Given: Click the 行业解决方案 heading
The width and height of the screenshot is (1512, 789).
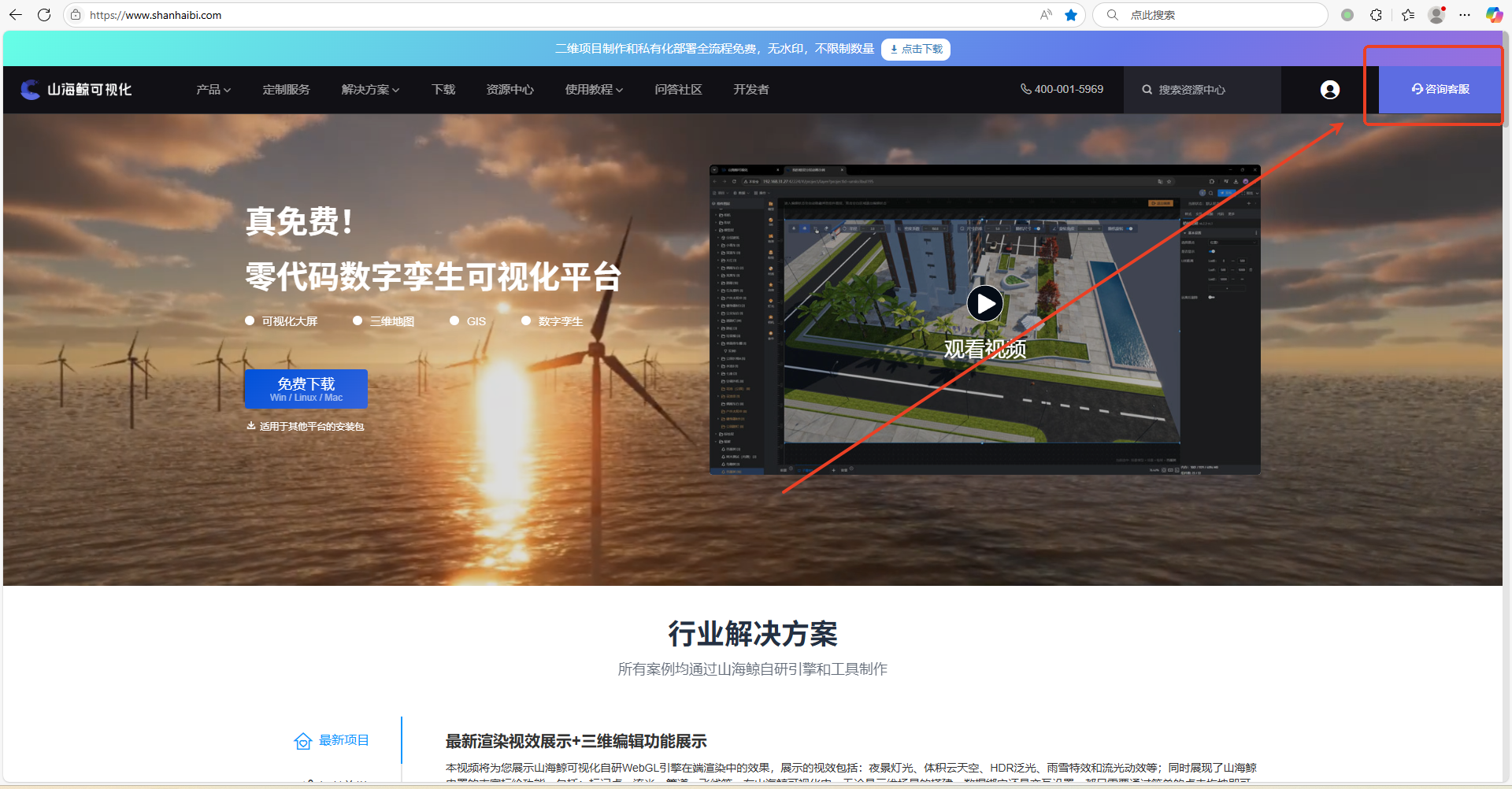Looking at the screenshot, I should click(x=753, y=634).
